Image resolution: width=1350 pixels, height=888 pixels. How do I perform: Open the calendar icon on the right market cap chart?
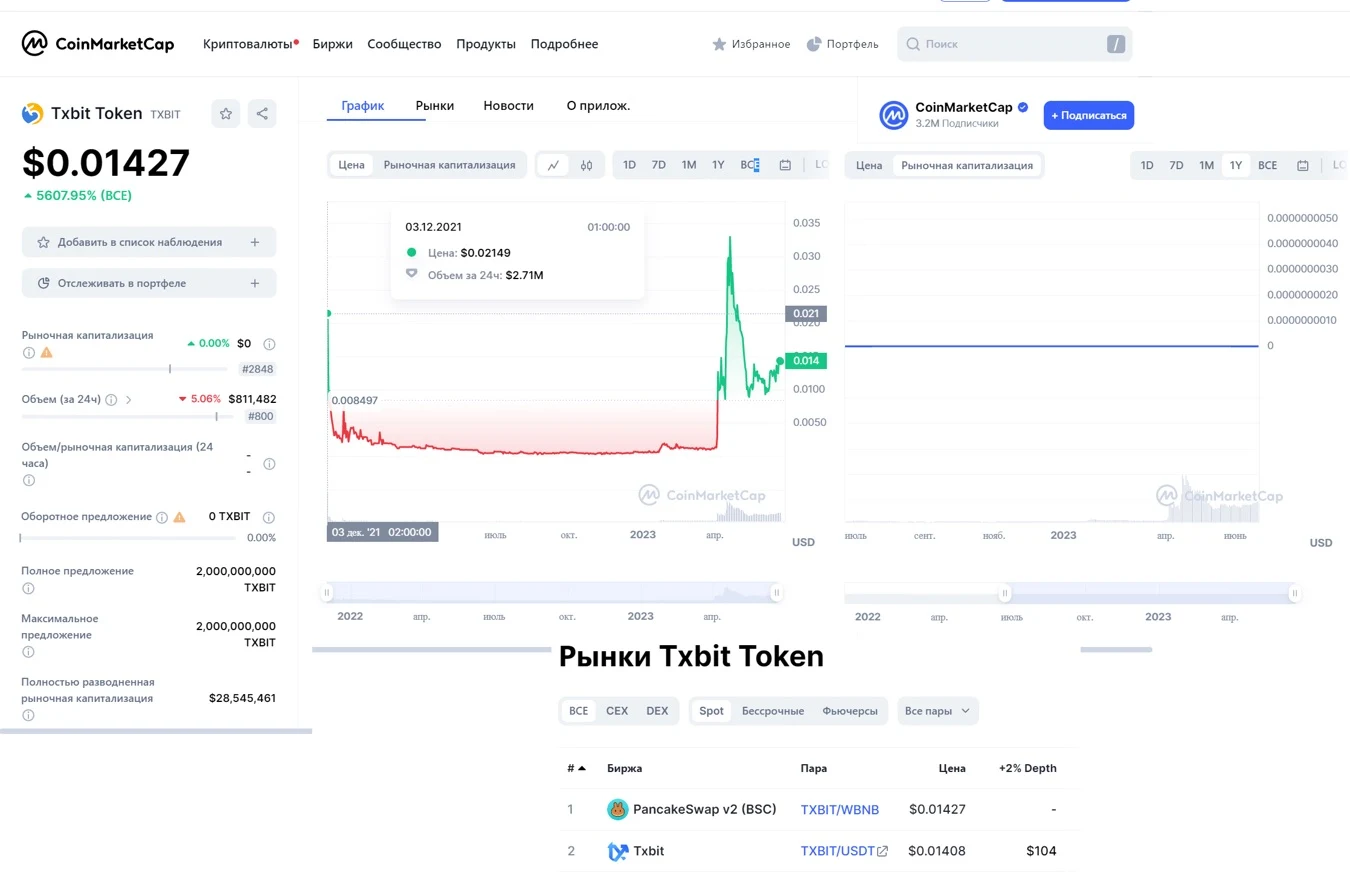pos(1303,165)
